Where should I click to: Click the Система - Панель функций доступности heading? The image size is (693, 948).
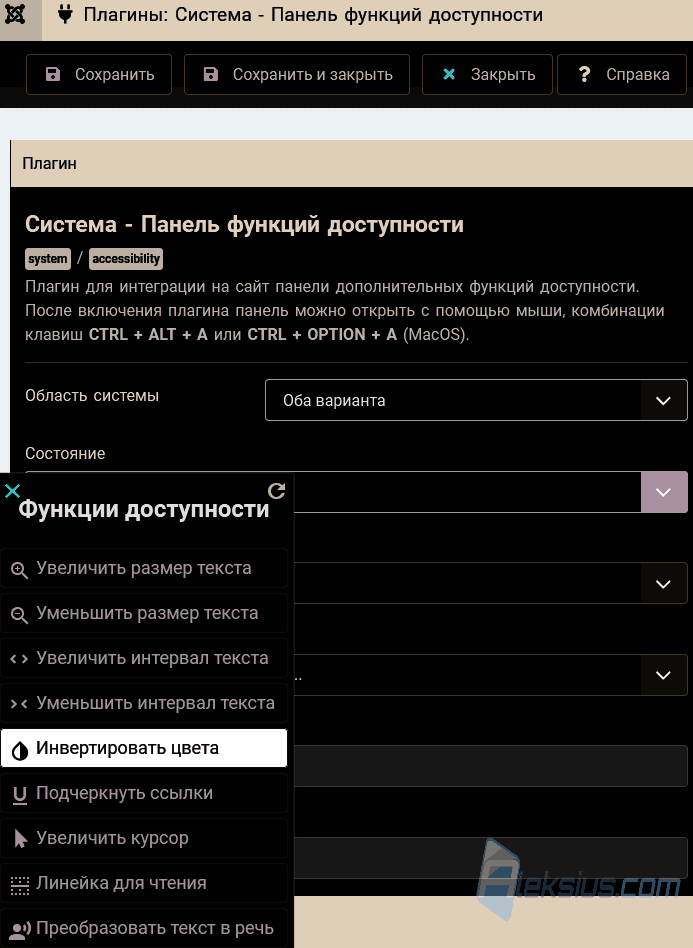[244, 224]
